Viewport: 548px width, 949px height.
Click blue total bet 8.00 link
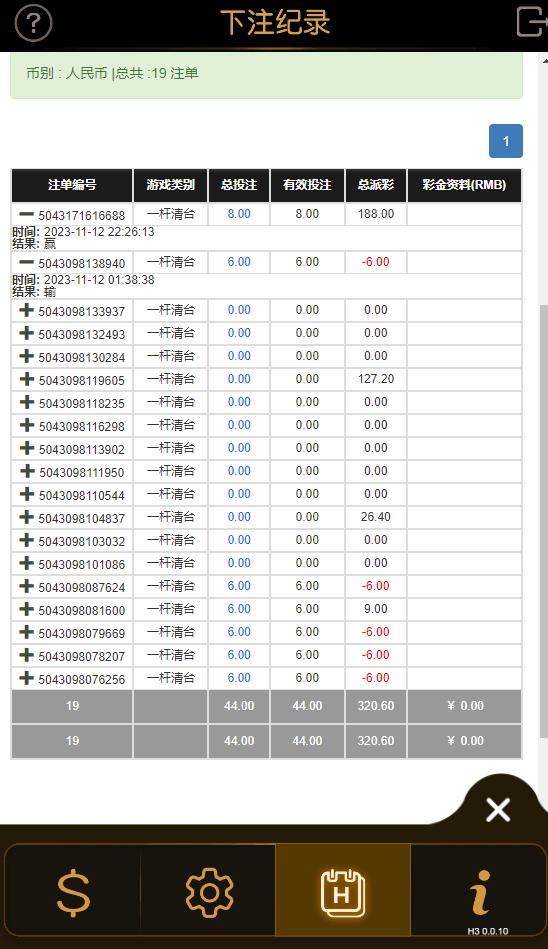click(x=239, y=214)
